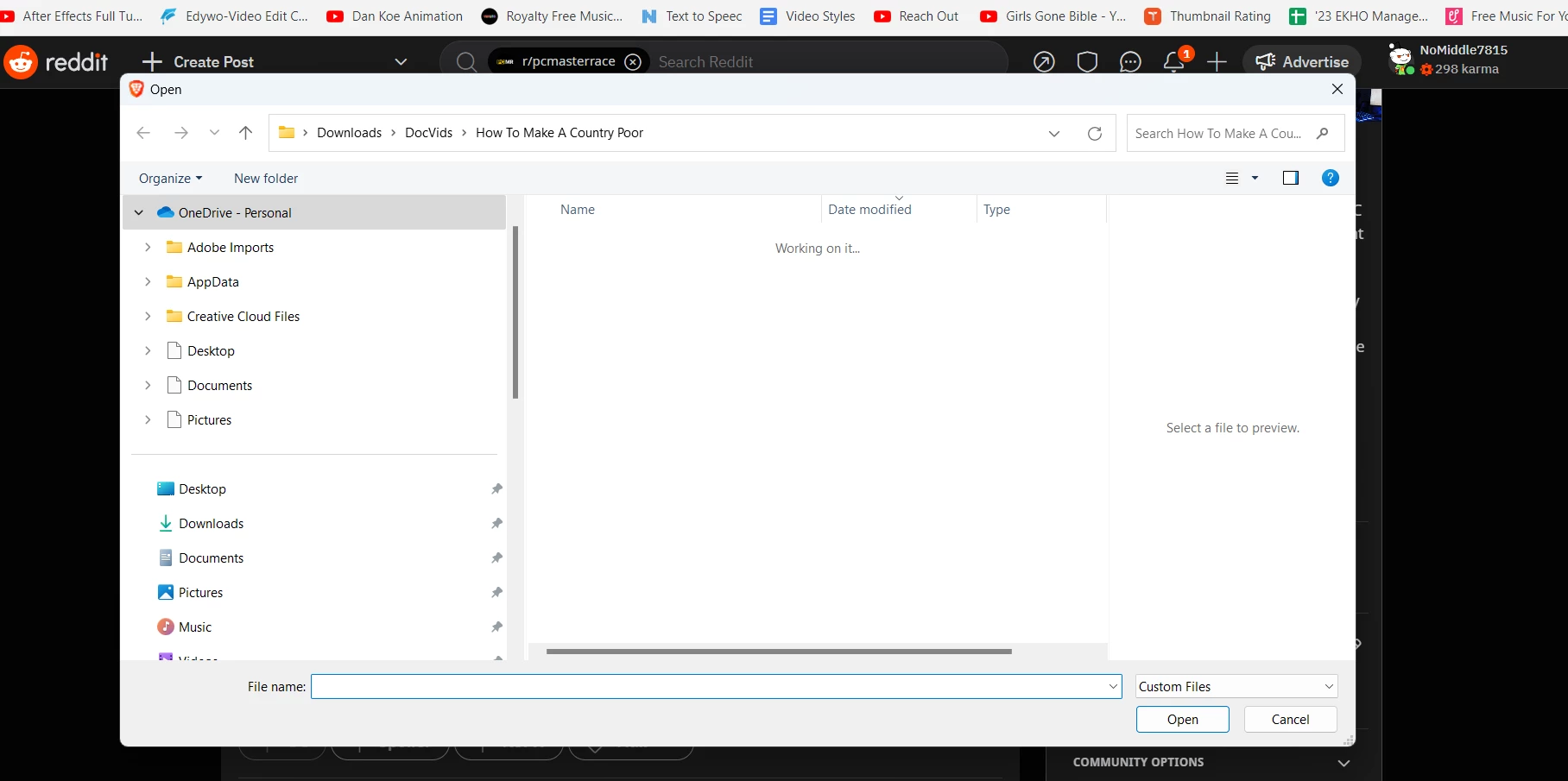Click the Reddit logo home link
This screenshot has width=1568, height=781.
(x=57, y=62)
